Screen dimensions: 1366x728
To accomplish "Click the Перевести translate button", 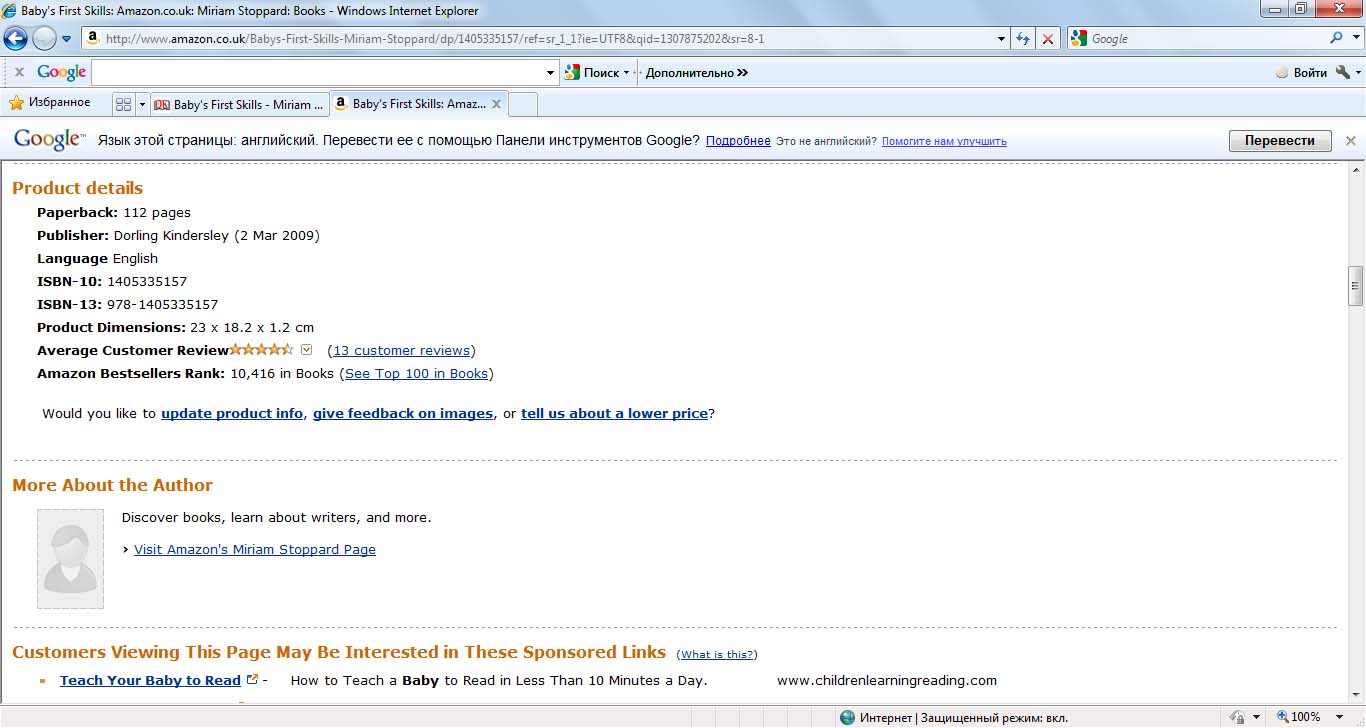I will pos(1280,141).
